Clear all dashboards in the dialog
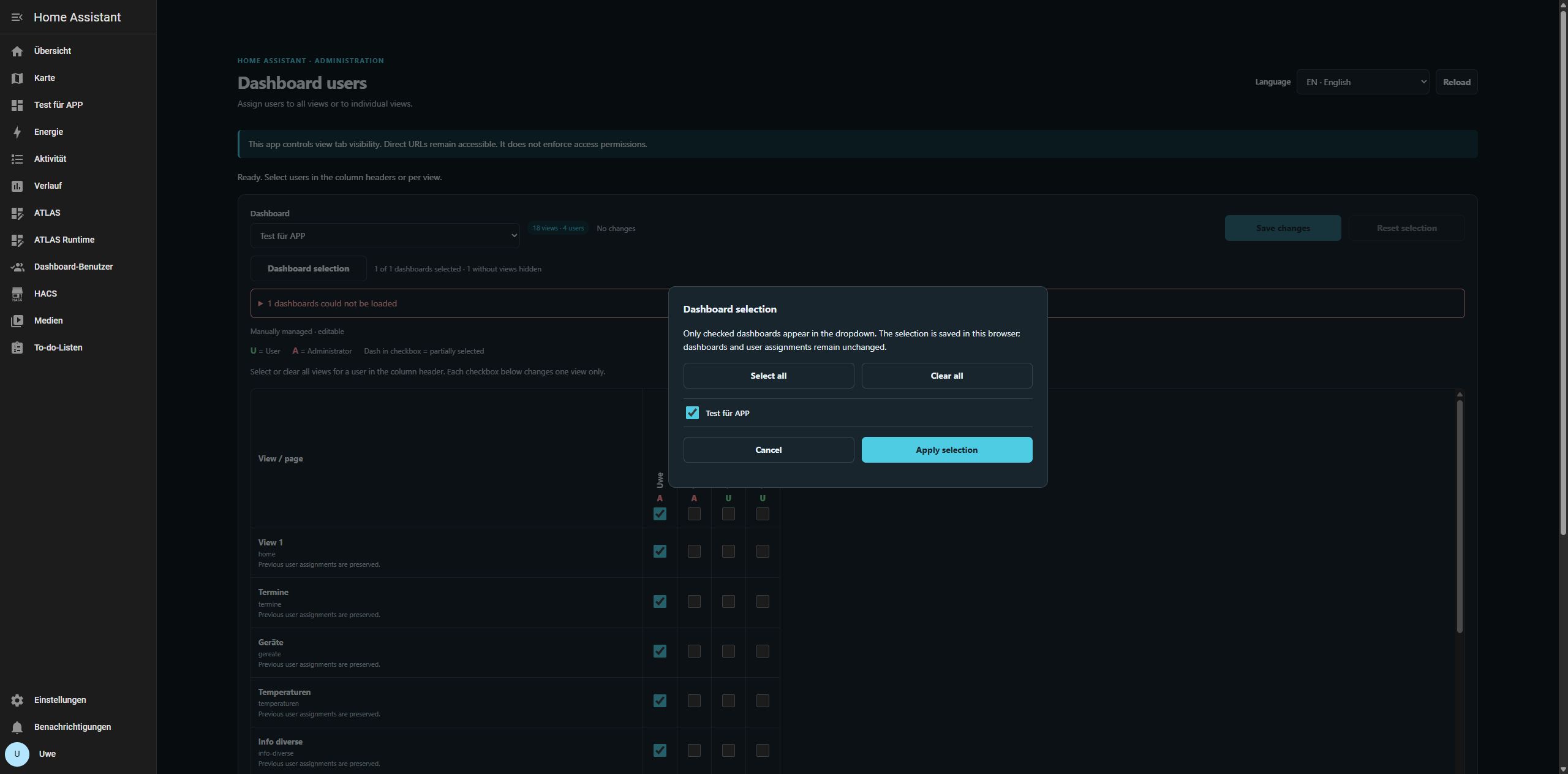 click(x=947, y=376)
